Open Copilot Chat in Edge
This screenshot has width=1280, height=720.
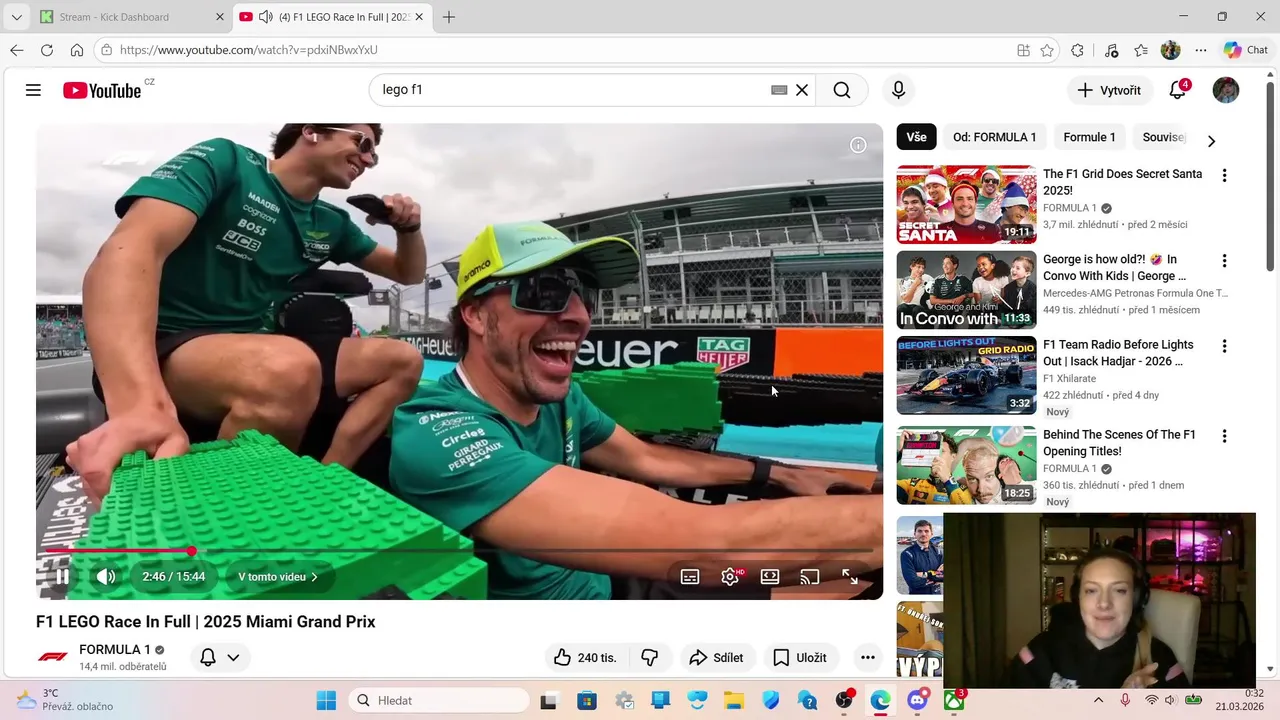point(1246,50)
